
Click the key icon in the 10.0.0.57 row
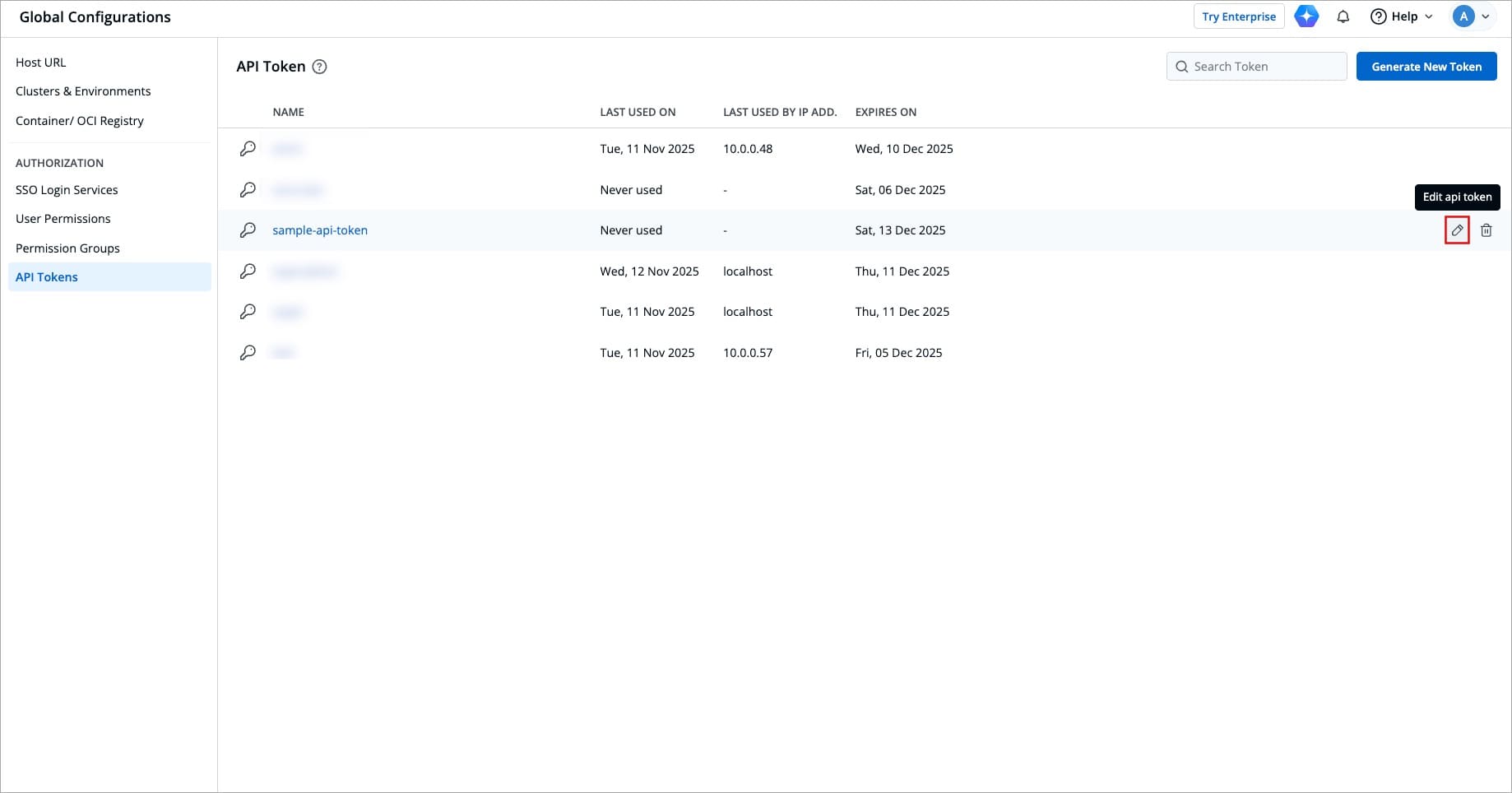point(248,353)
